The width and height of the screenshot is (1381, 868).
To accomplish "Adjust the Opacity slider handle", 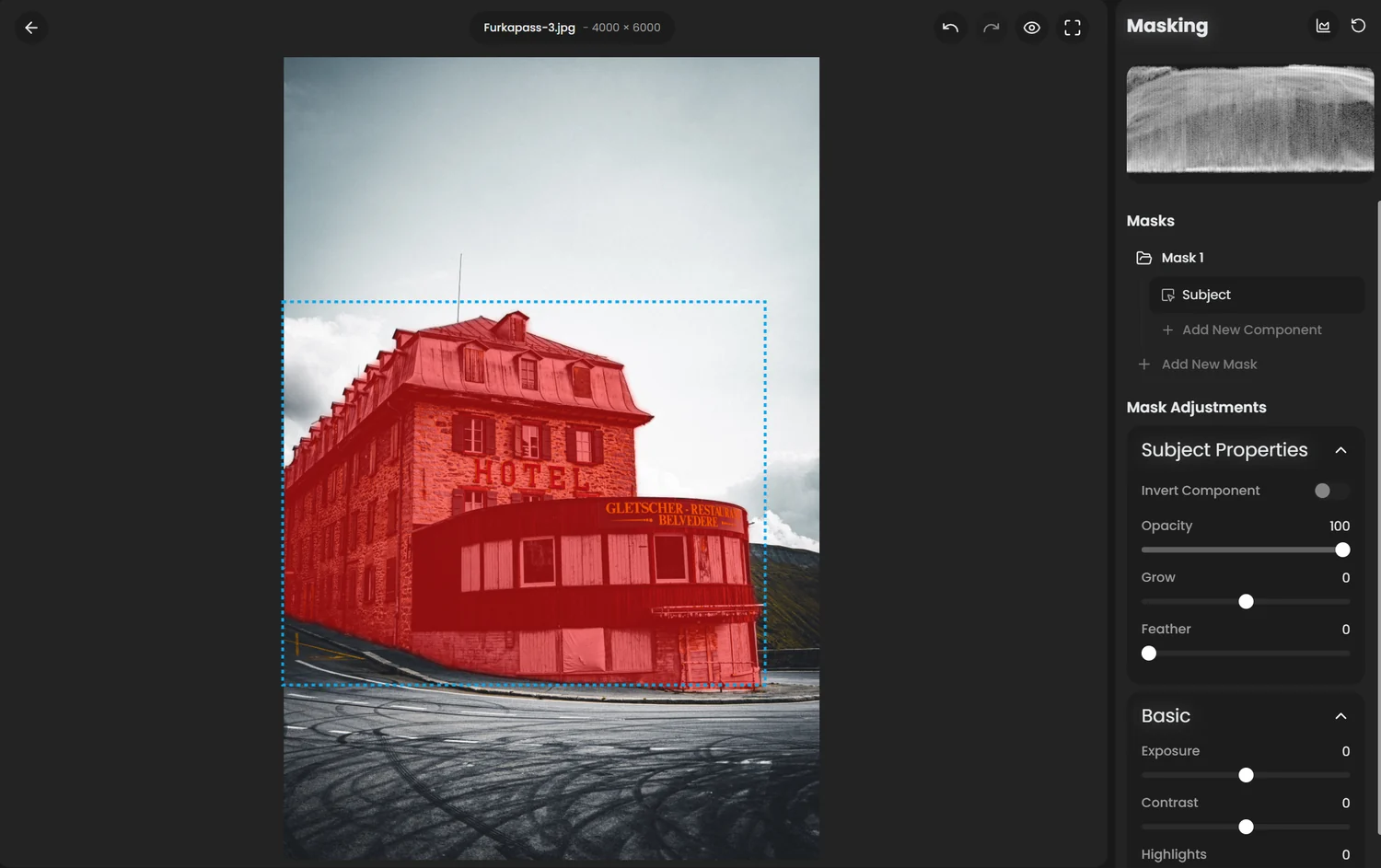I will pyautogui.click(x=1342, y=550).
